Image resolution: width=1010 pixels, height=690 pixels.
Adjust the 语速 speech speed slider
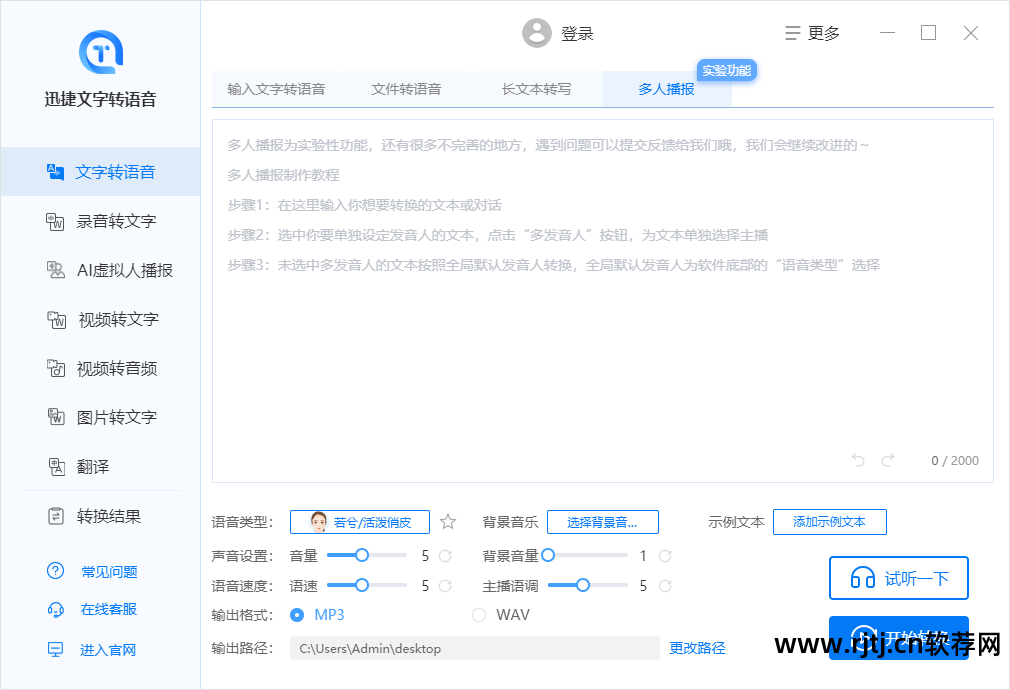pyautogui.click(x=363, y=585)
